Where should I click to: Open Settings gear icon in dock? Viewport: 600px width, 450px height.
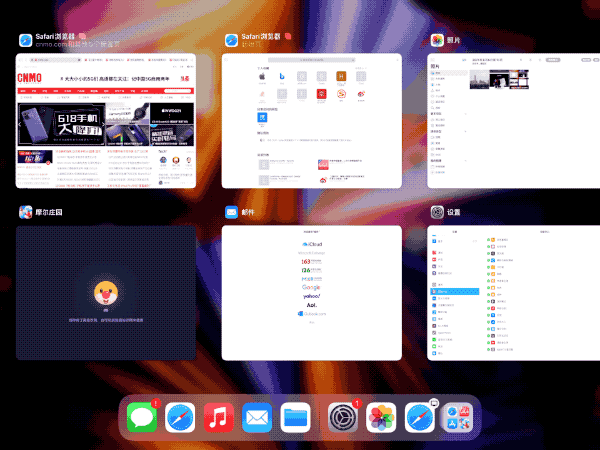click(x=343, y=418)
